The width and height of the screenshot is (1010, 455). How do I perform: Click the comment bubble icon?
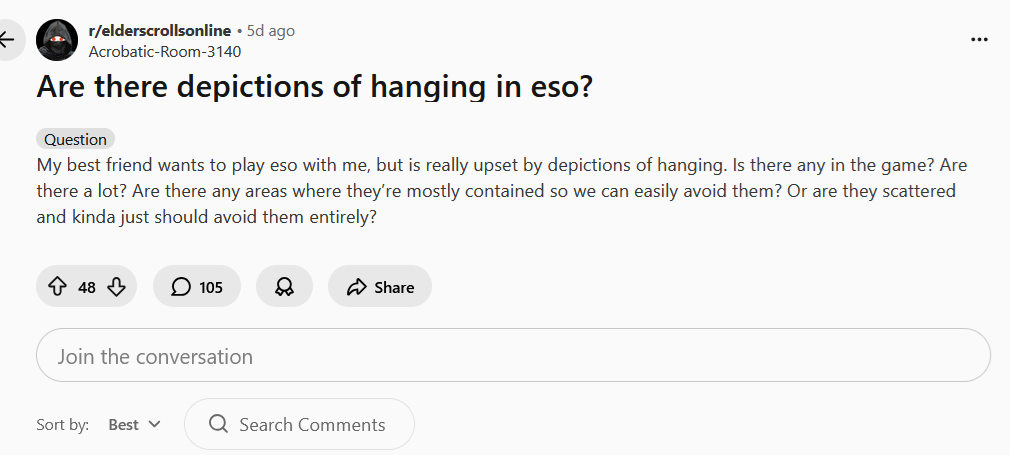(181, 286)
